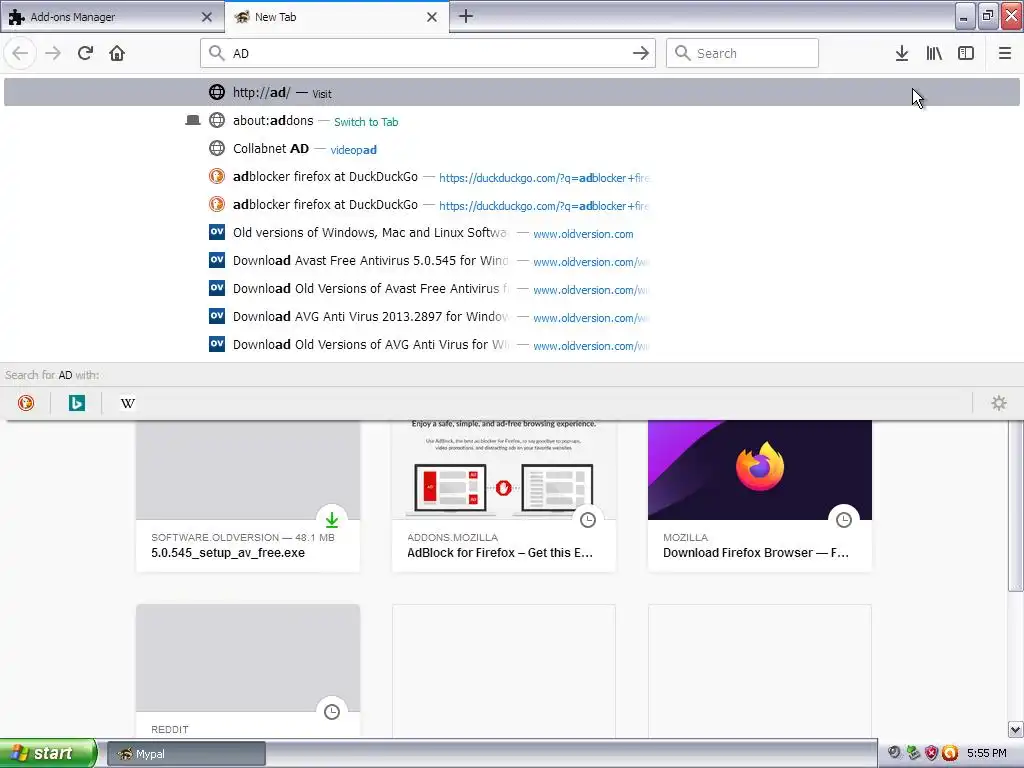Reload the current page
The width and height of the screenshot is (1024, 768).
click(85, 53)
